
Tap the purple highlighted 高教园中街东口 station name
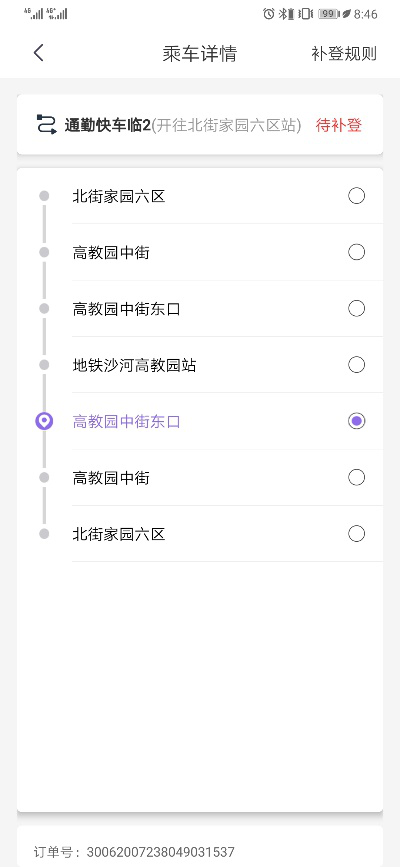127,422
